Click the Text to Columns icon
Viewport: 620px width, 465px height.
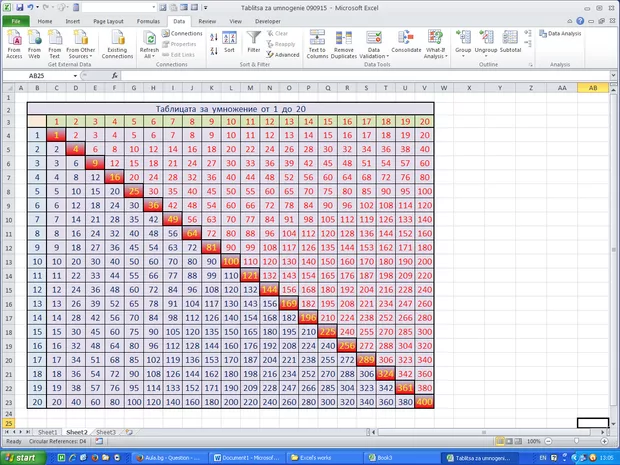point(317,44)
